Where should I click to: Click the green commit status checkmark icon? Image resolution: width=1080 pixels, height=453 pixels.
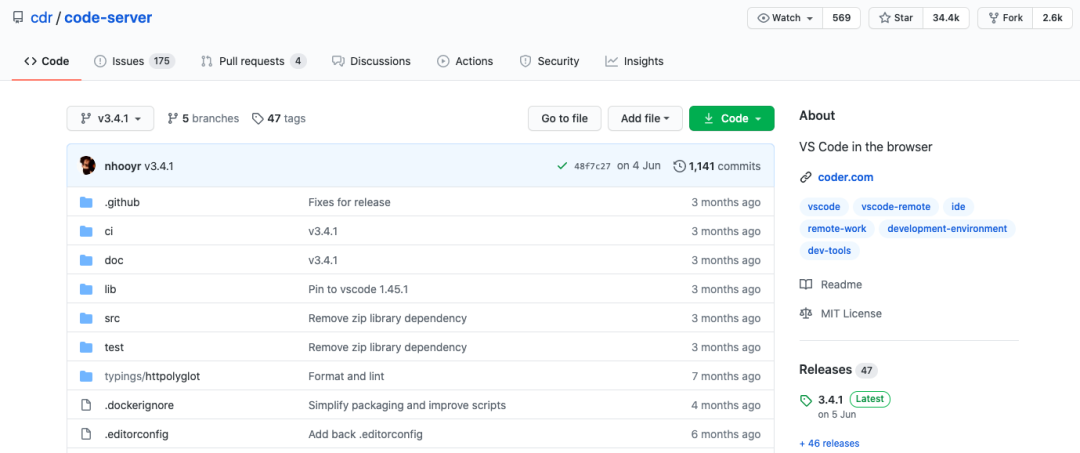coord(562,166)
